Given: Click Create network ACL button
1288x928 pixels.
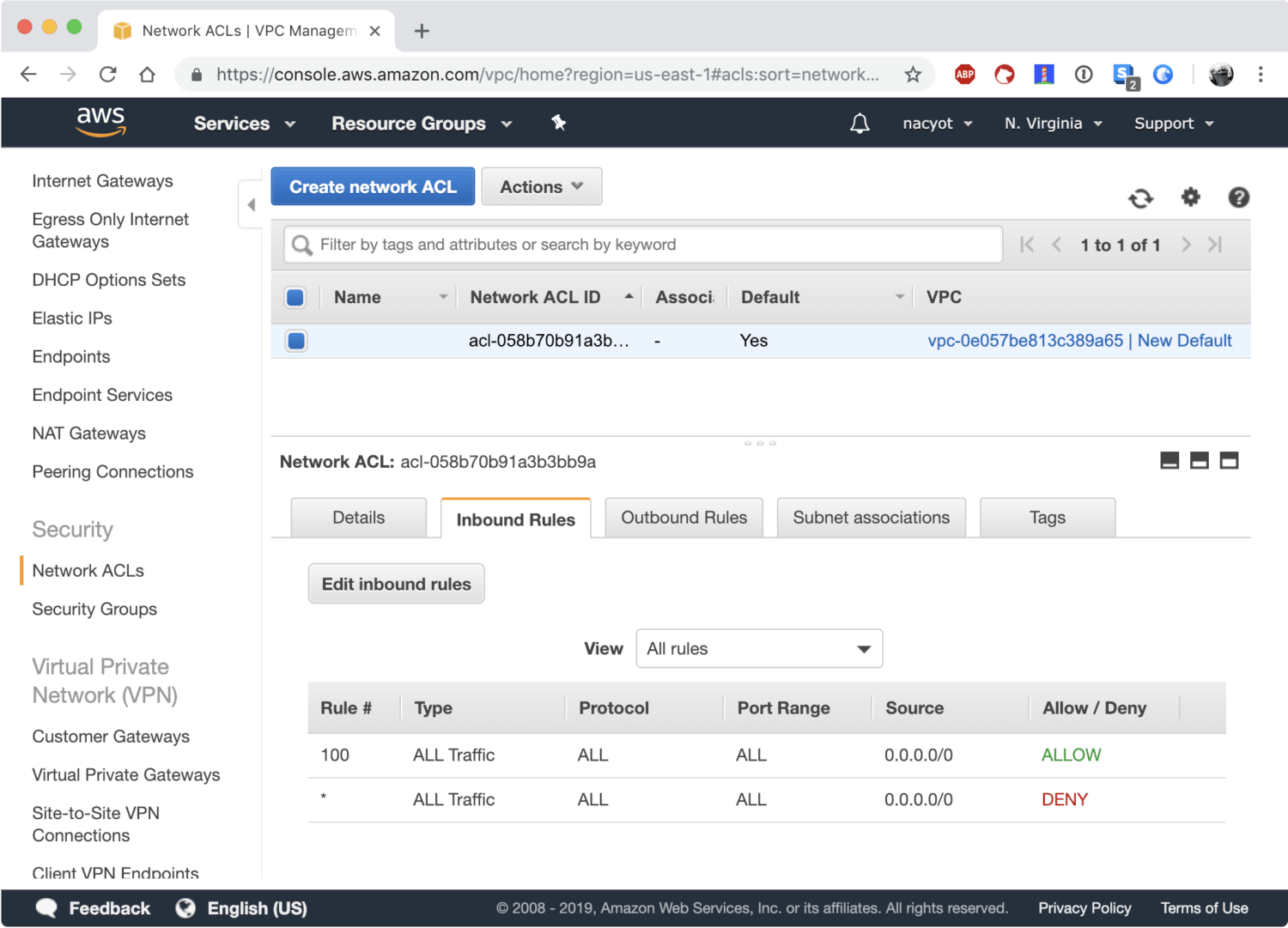Looking at the screenshot, I should pos(373,186).
